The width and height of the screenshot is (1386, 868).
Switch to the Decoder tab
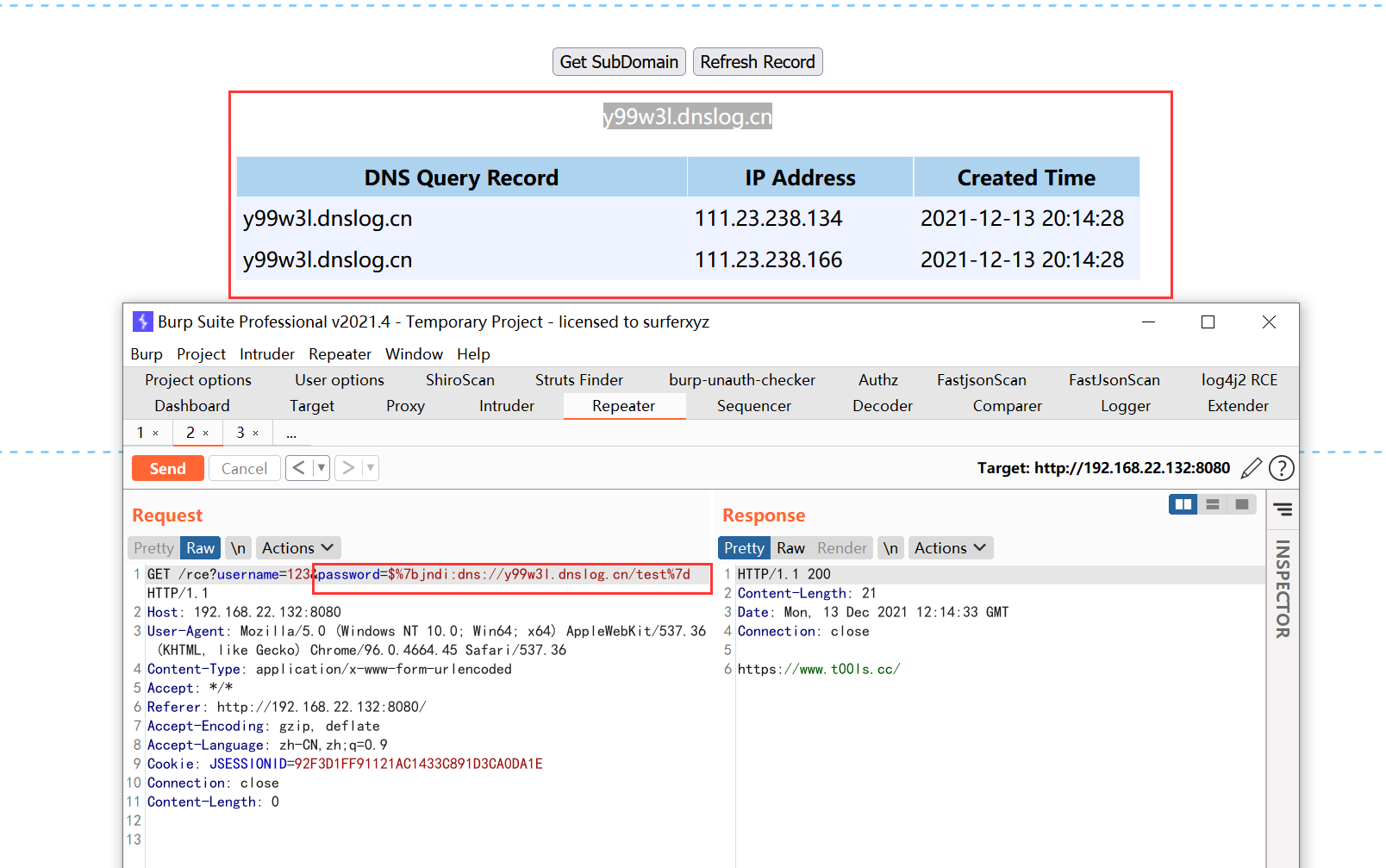tap(883, 406)
